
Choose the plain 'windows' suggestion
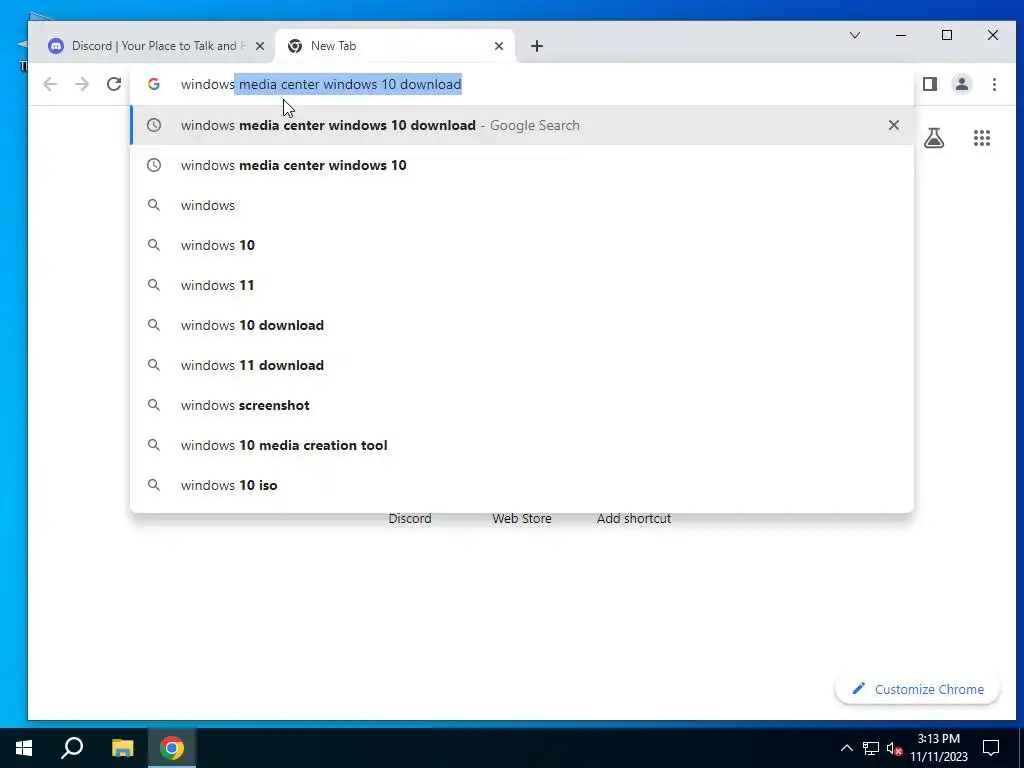click(522, 205)
